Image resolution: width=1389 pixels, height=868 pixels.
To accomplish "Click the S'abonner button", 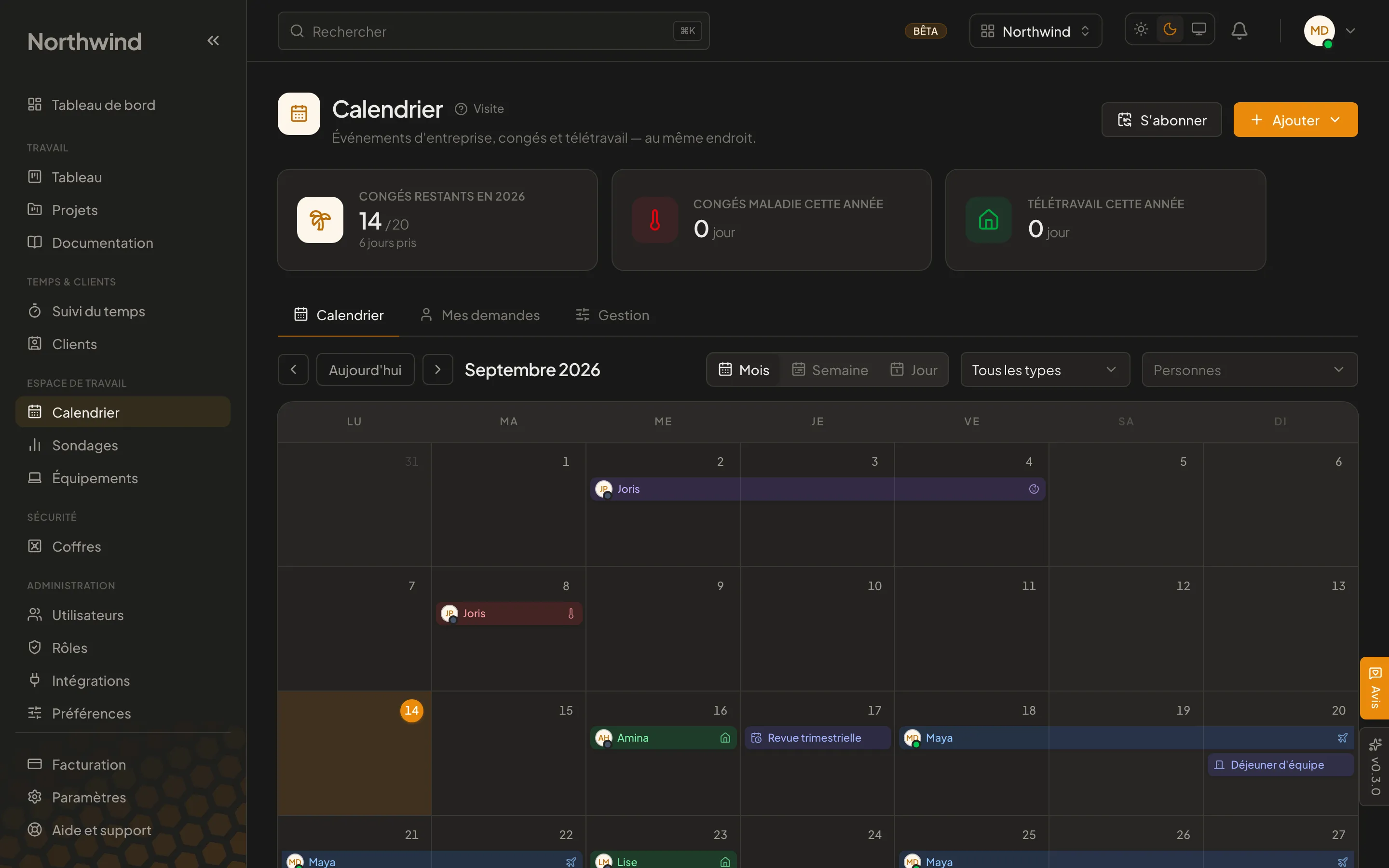I will pyautogui.click(x=1162, y=120).
